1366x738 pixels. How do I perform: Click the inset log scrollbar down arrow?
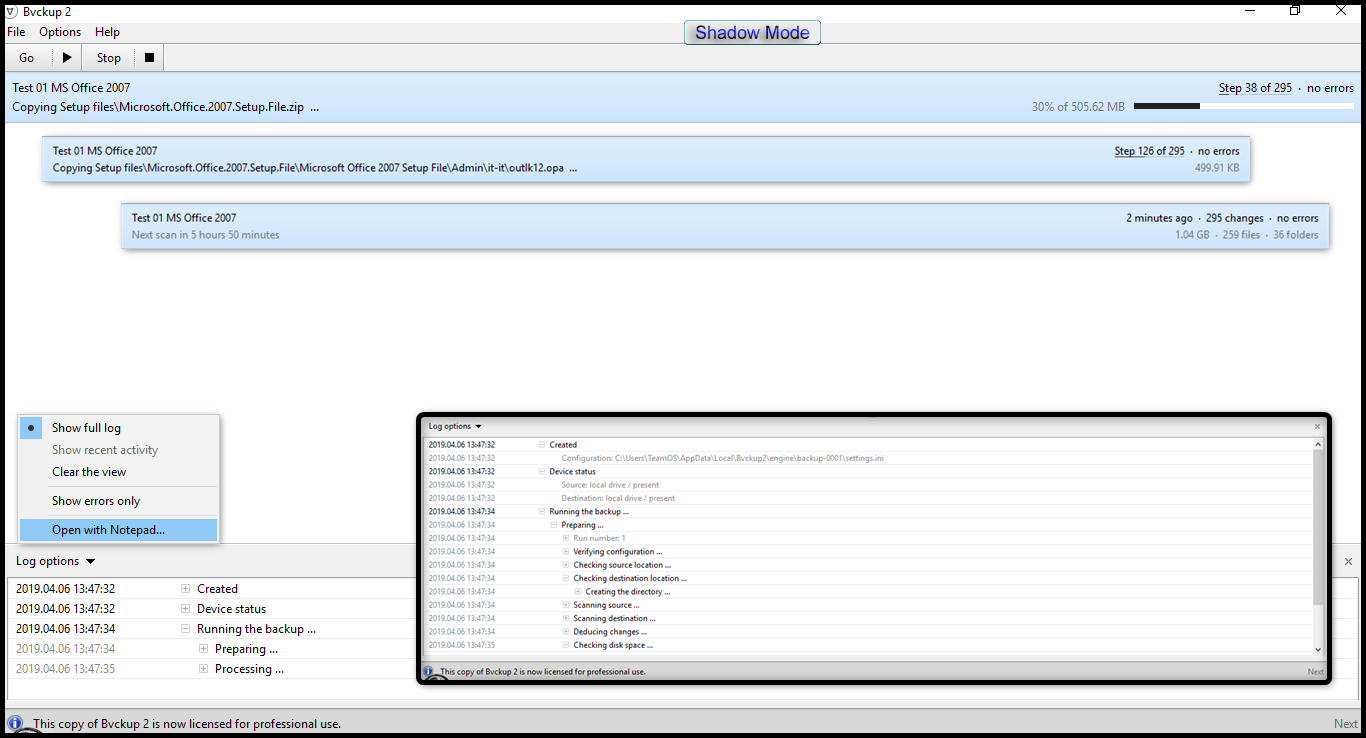coord(1318,649)
